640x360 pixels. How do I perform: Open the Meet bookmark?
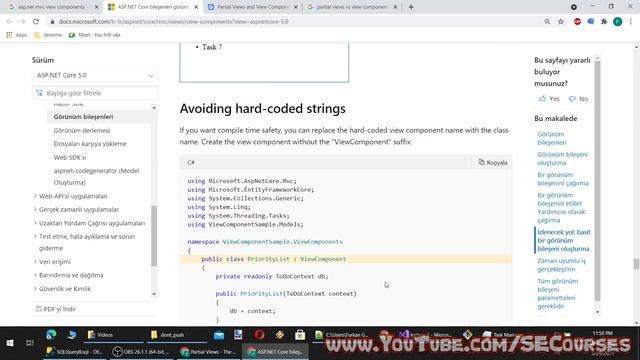pyautogui.click(x=95, y=35)
